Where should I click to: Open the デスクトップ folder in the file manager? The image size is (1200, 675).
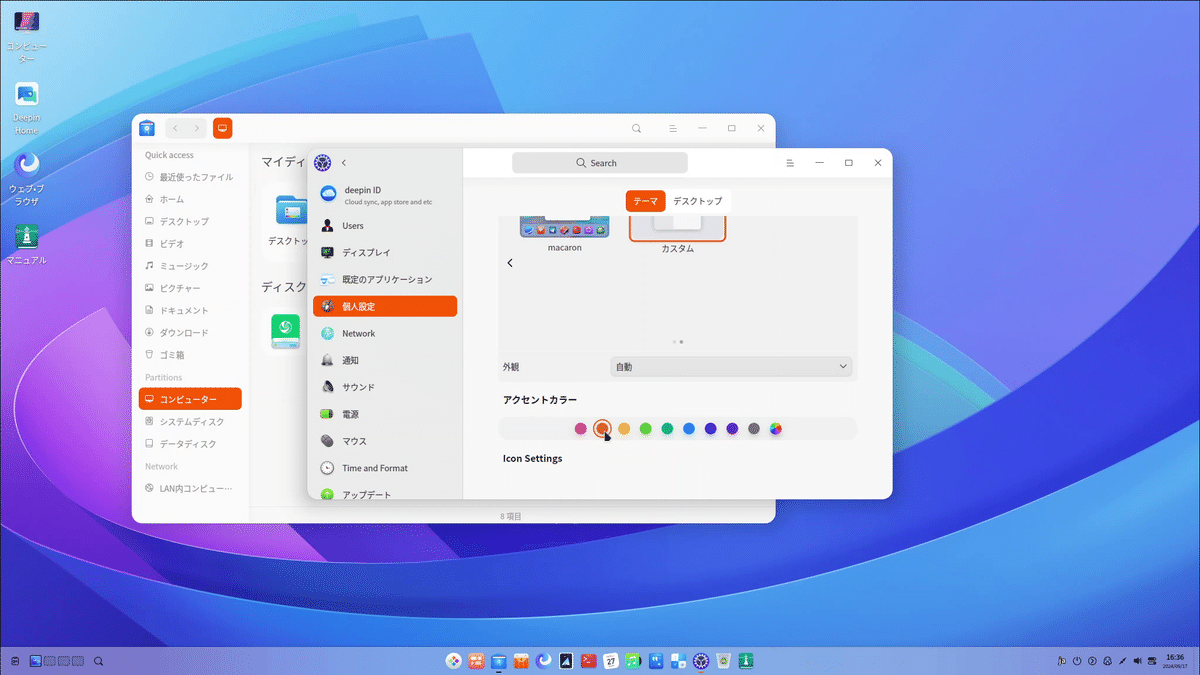coord(290,220)
